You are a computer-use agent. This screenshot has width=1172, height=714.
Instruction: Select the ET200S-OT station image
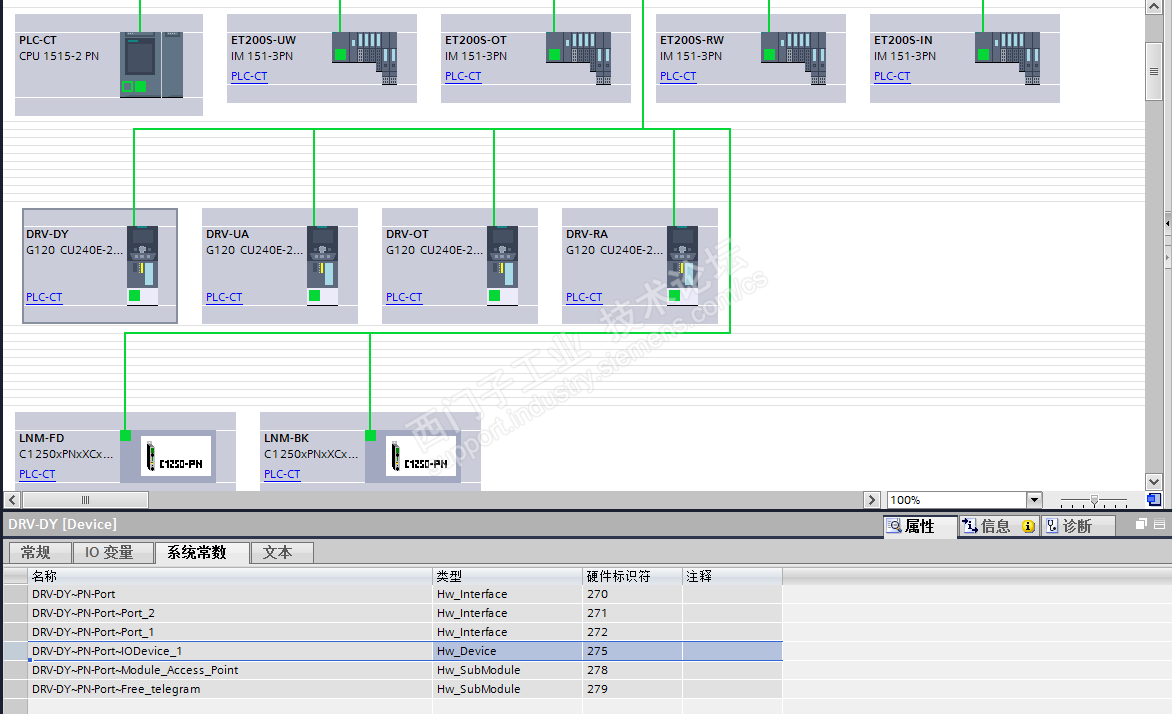click(579, 58)
